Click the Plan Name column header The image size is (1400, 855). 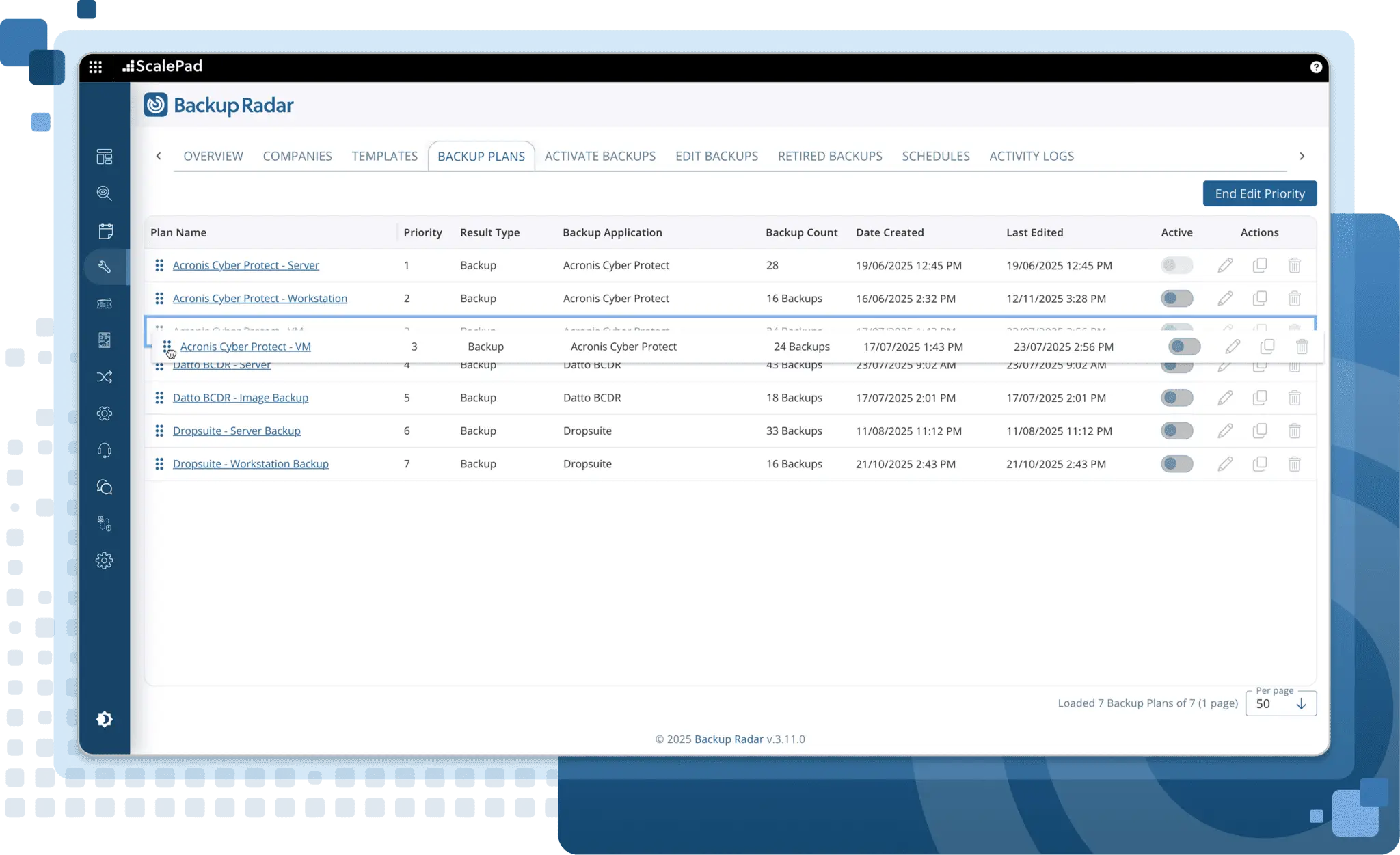178,232
